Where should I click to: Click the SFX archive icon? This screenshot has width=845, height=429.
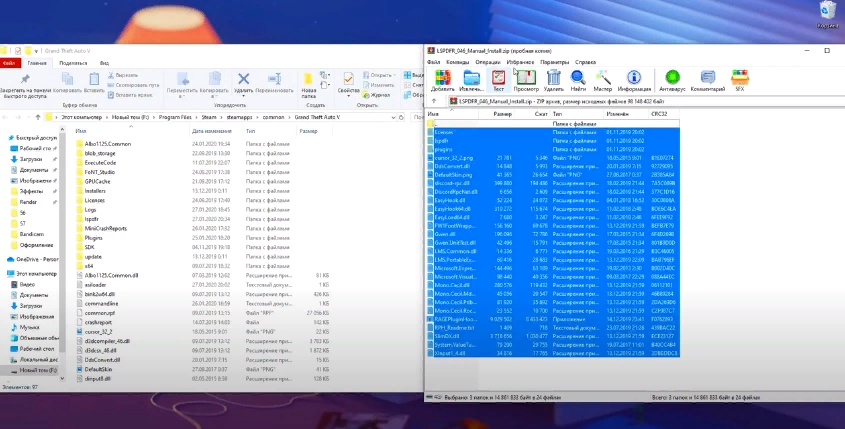click(740, 80)
